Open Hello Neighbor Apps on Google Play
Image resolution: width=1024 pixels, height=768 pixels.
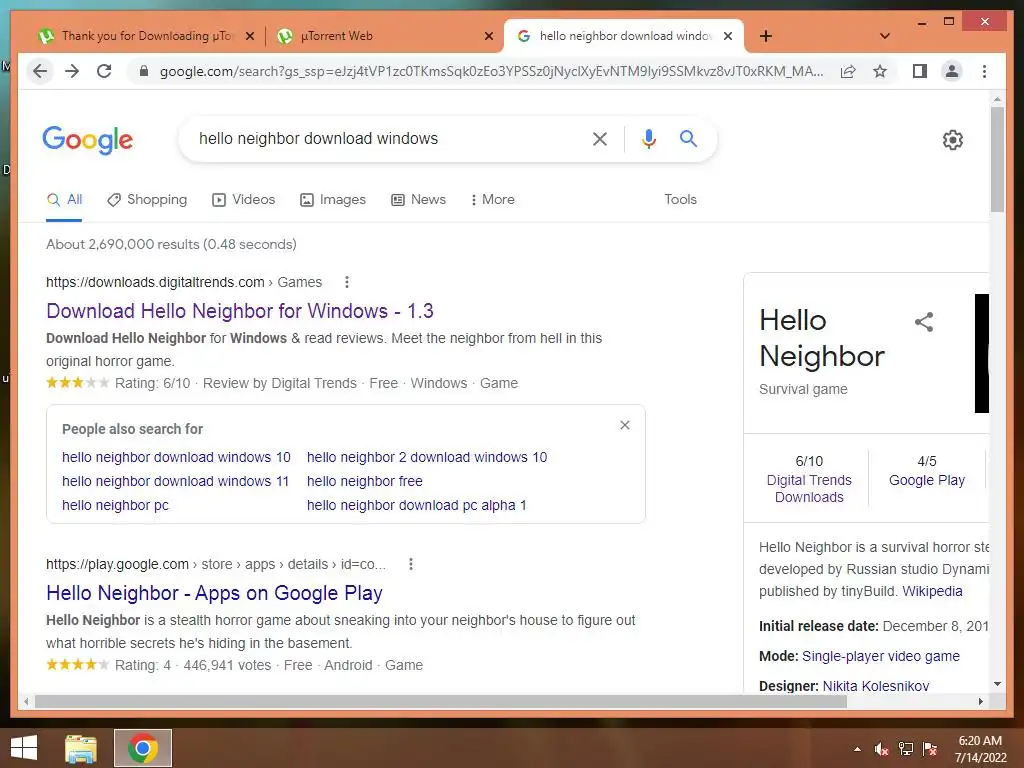pyautogui.click(x=214, y=593)
